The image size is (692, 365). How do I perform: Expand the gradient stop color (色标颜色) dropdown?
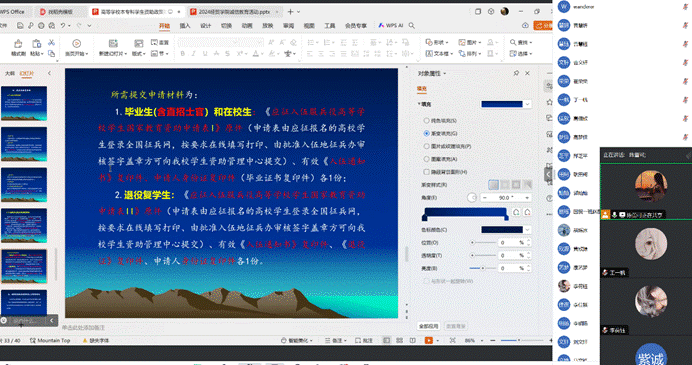tap(506, 230)
